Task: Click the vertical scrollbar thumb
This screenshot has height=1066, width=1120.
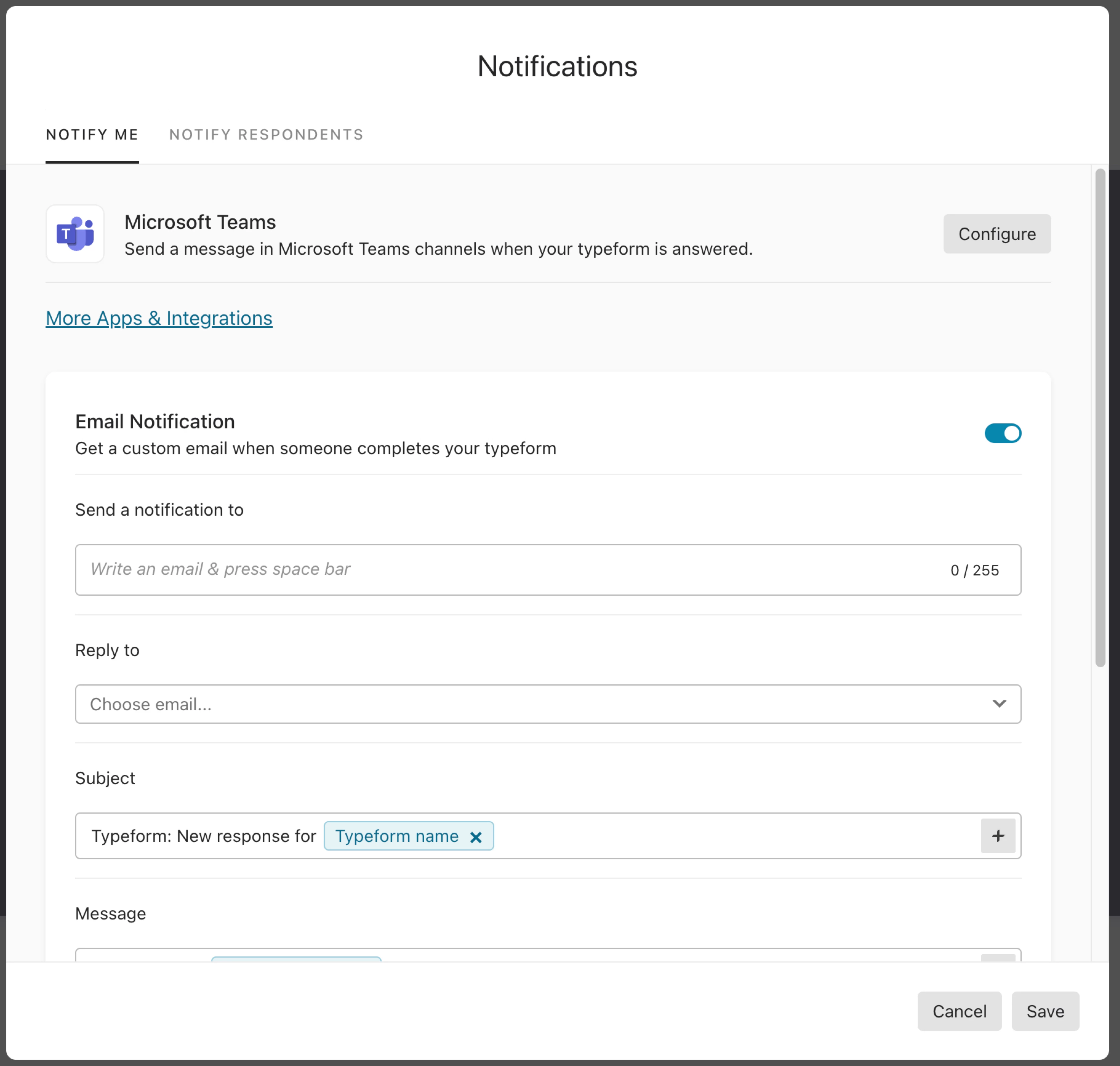Action: coord(1100,418)
